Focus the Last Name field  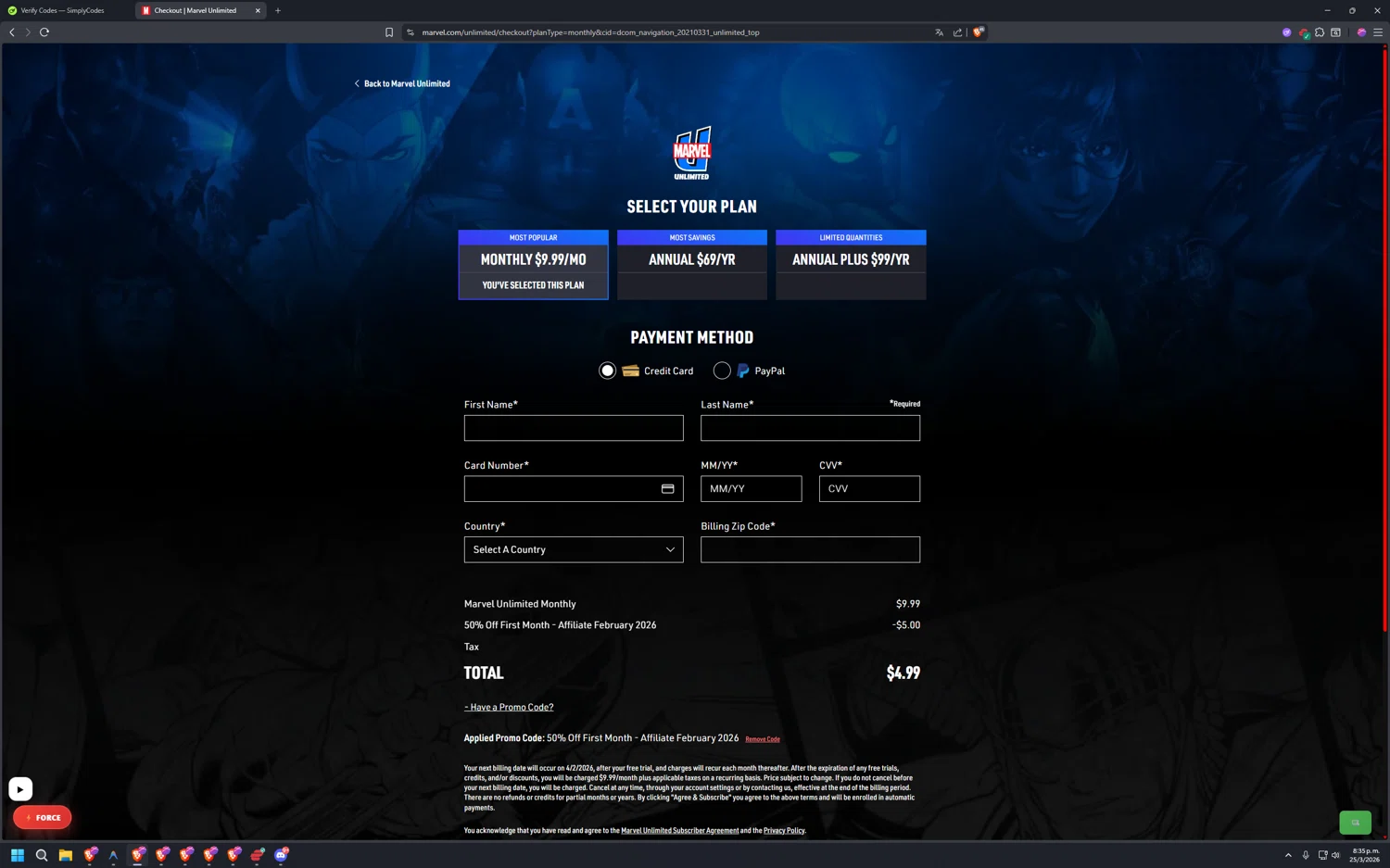[x=811, y=428]
